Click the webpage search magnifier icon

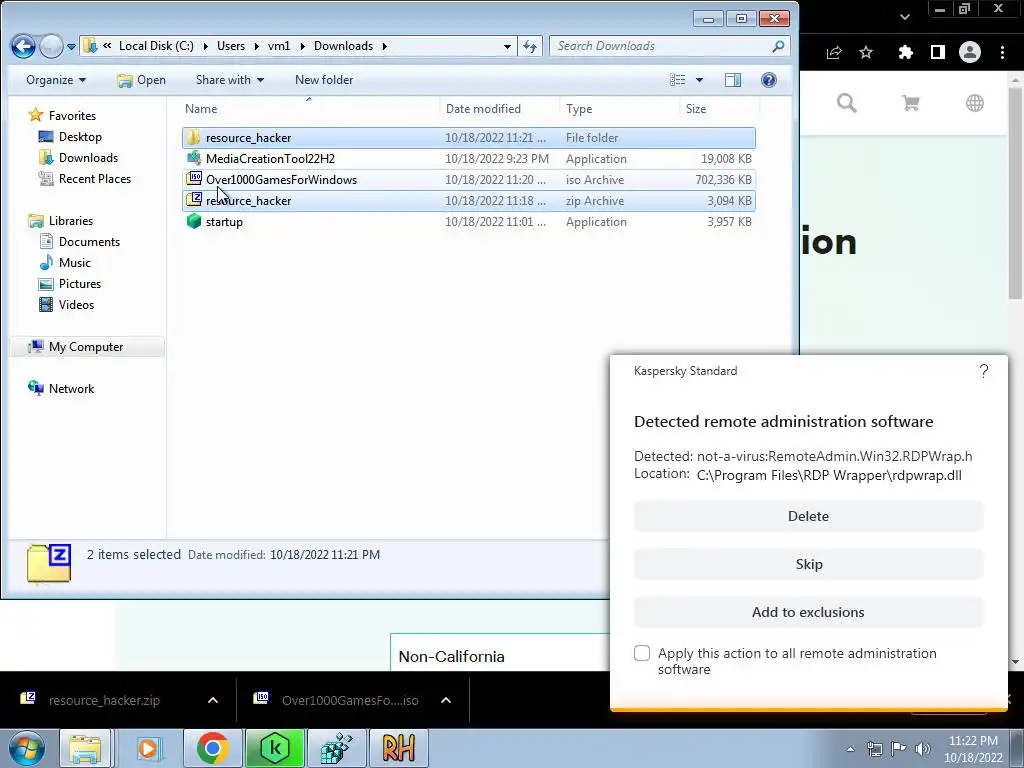coord(847,103)
